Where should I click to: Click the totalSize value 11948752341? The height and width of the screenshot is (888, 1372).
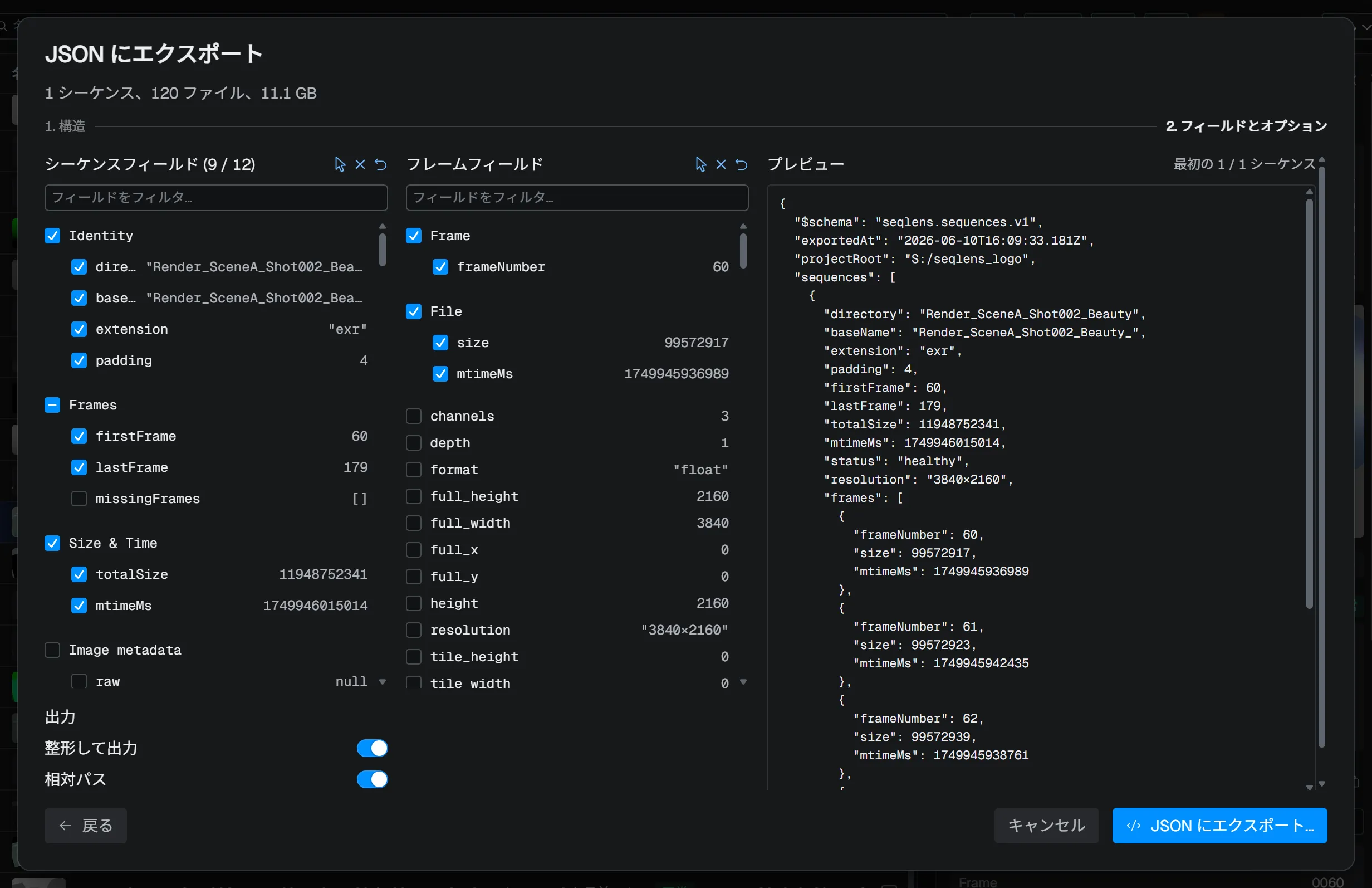324,574
